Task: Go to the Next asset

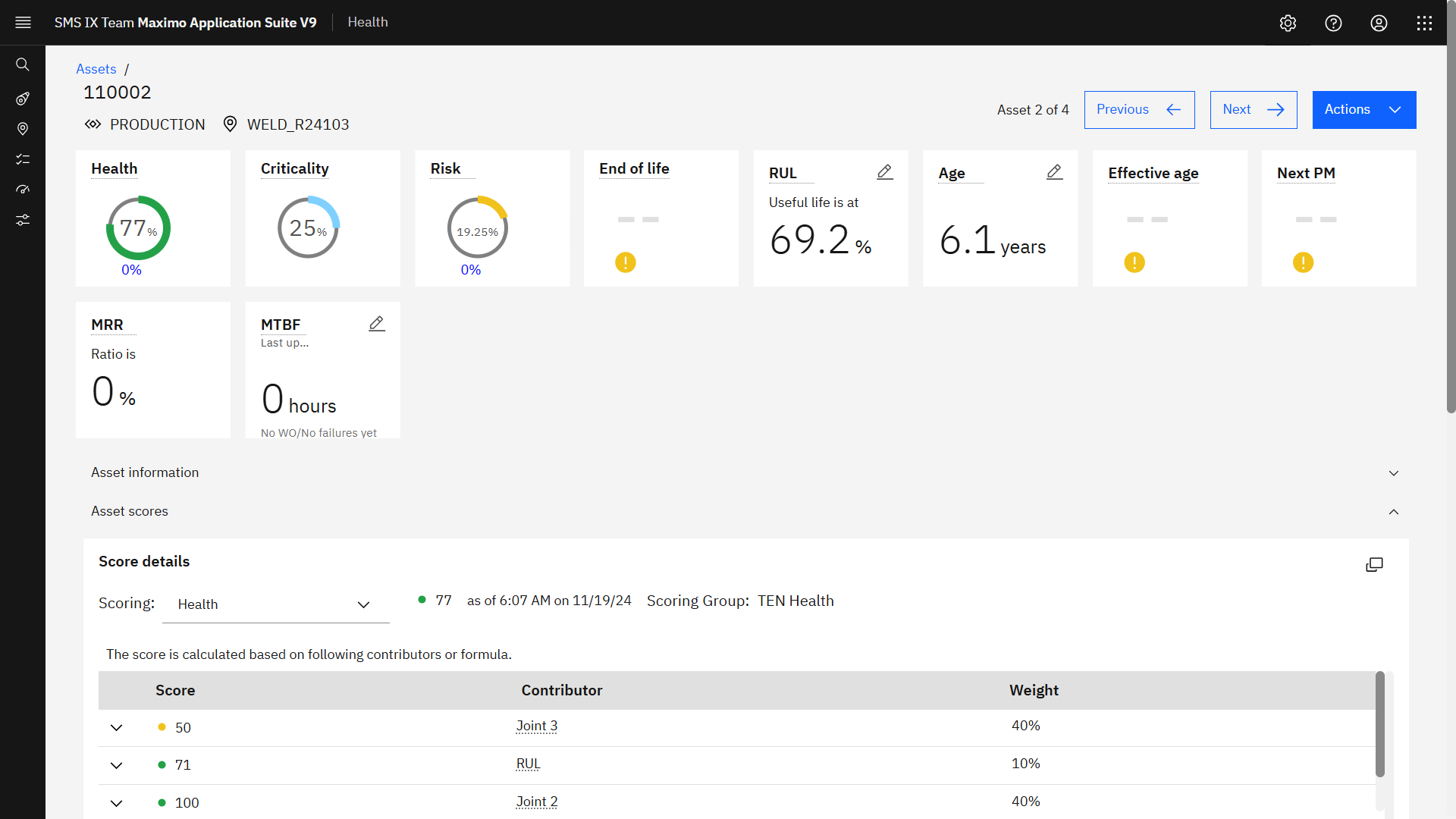Action: point(1253,110)
